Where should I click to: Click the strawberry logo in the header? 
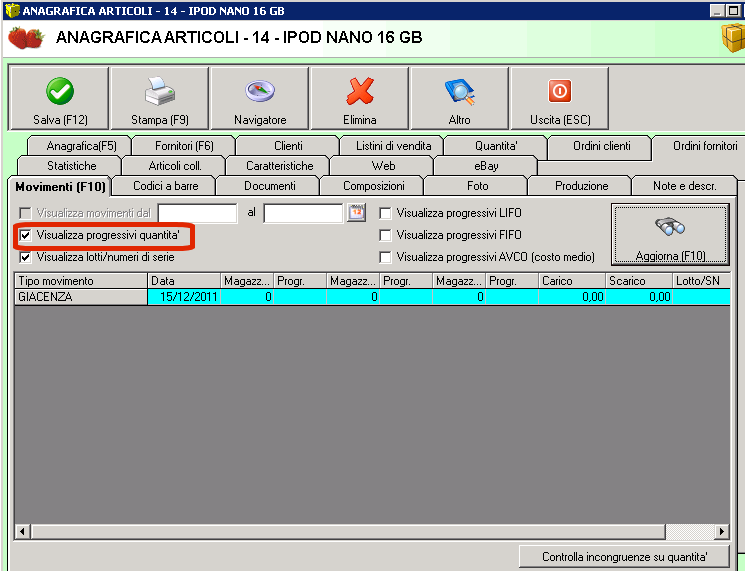tap(26, 38)
